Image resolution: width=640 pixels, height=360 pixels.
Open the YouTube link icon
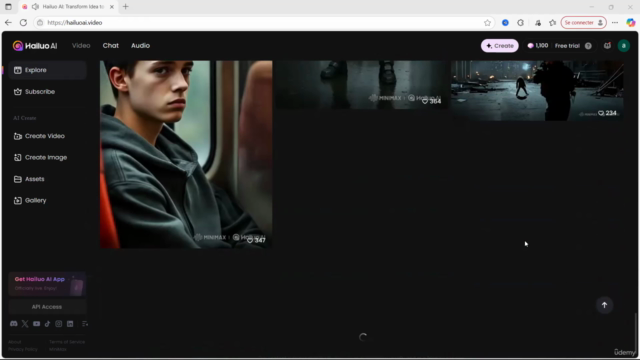click(x=36, y=324)
